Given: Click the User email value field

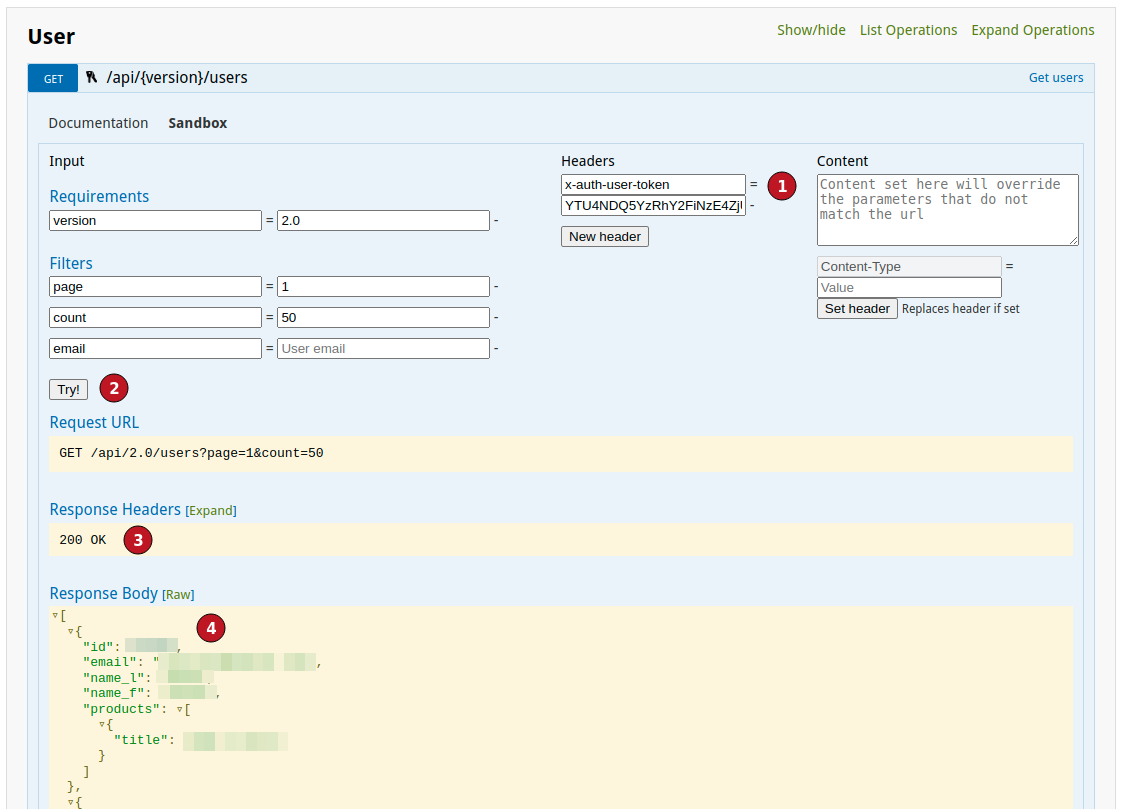Looking at the screenshot, I should click(x=383, y=348).
